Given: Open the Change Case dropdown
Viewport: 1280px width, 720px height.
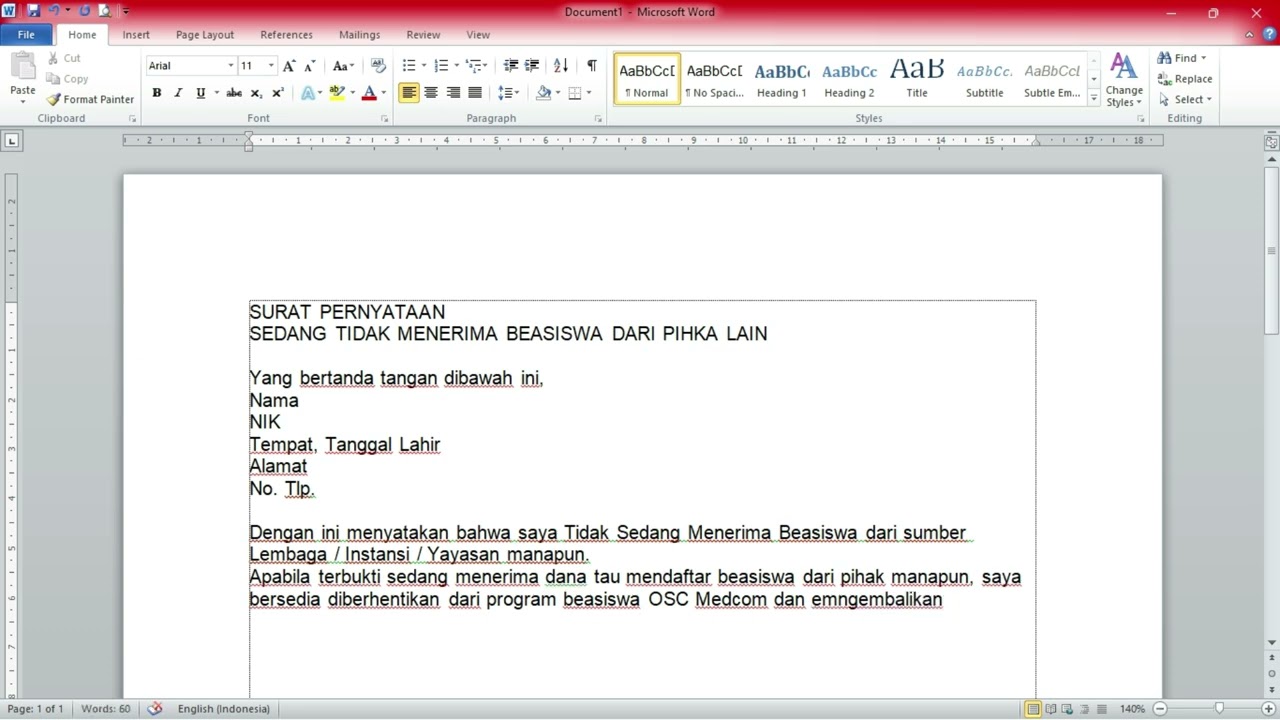Looking at the screenshot, I should coord(343,66).
